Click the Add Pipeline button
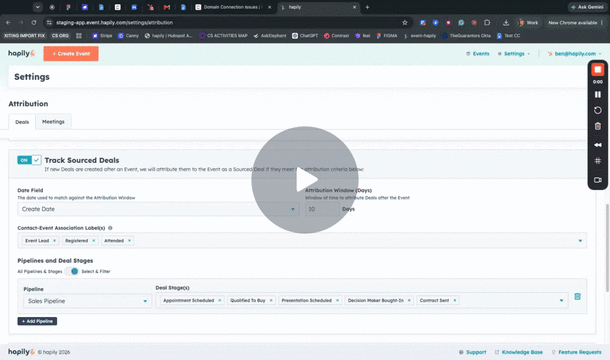The image size is (610, 360). coord(37,321)
